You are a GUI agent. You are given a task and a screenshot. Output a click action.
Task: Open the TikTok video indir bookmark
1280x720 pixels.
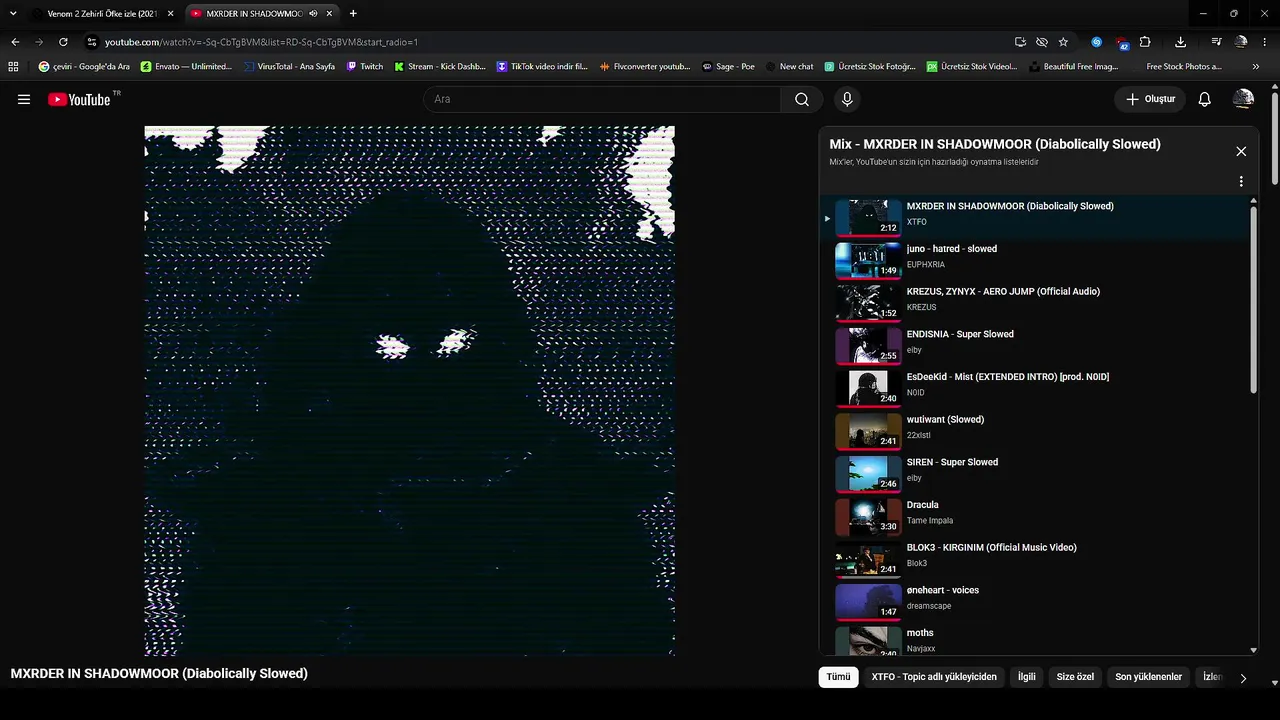[x=542, y=67]
